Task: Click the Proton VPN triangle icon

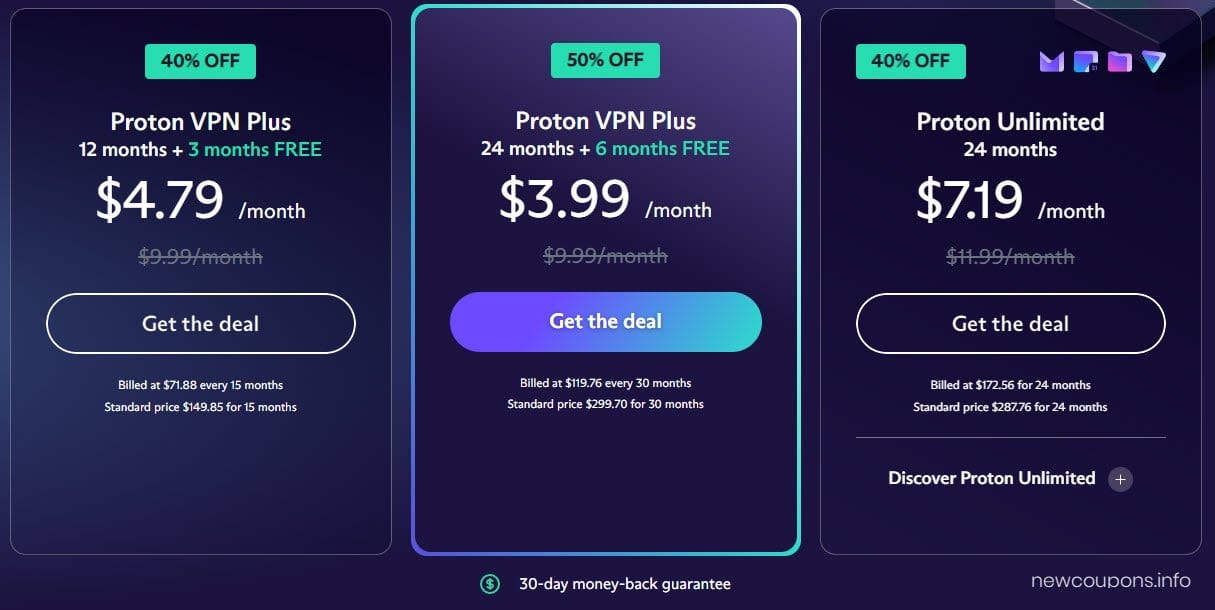Action: point(1153,61)
